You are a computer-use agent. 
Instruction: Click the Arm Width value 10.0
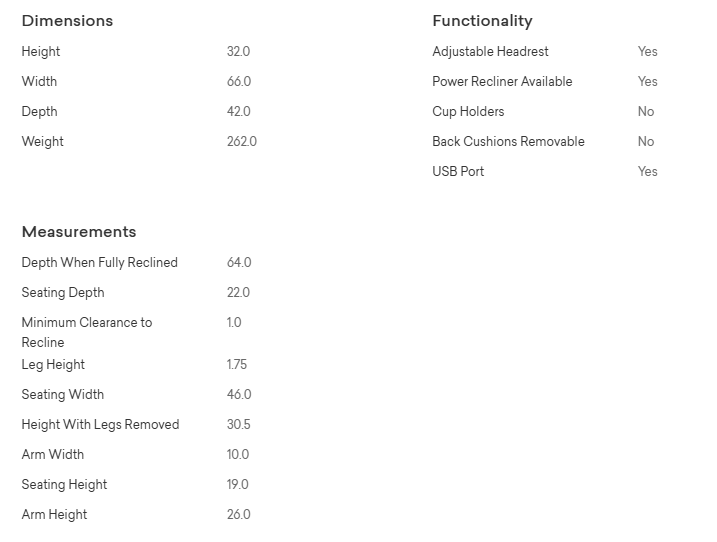(238, 455)
